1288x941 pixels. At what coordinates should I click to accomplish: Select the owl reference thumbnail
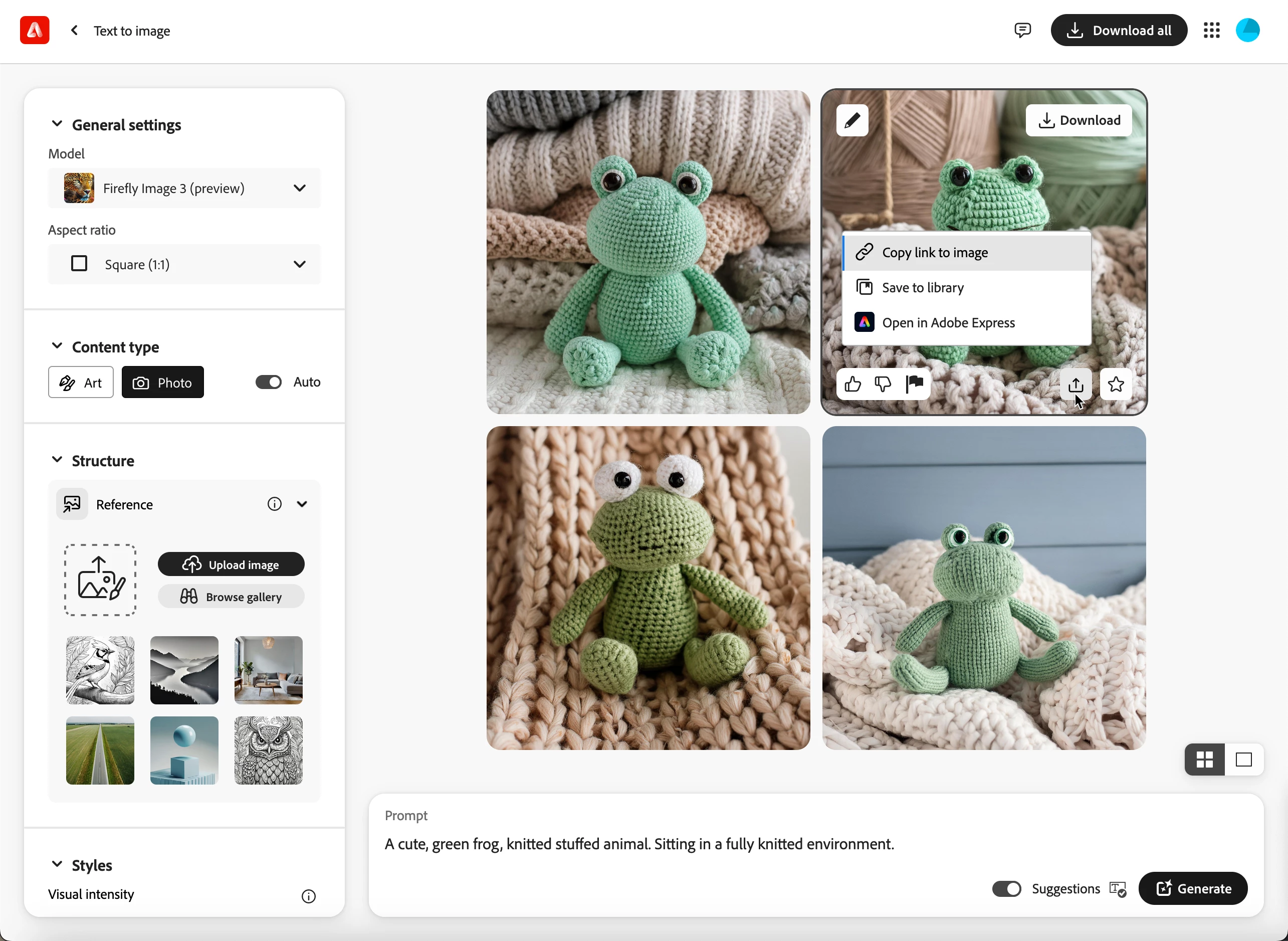(x=268, y=751)
